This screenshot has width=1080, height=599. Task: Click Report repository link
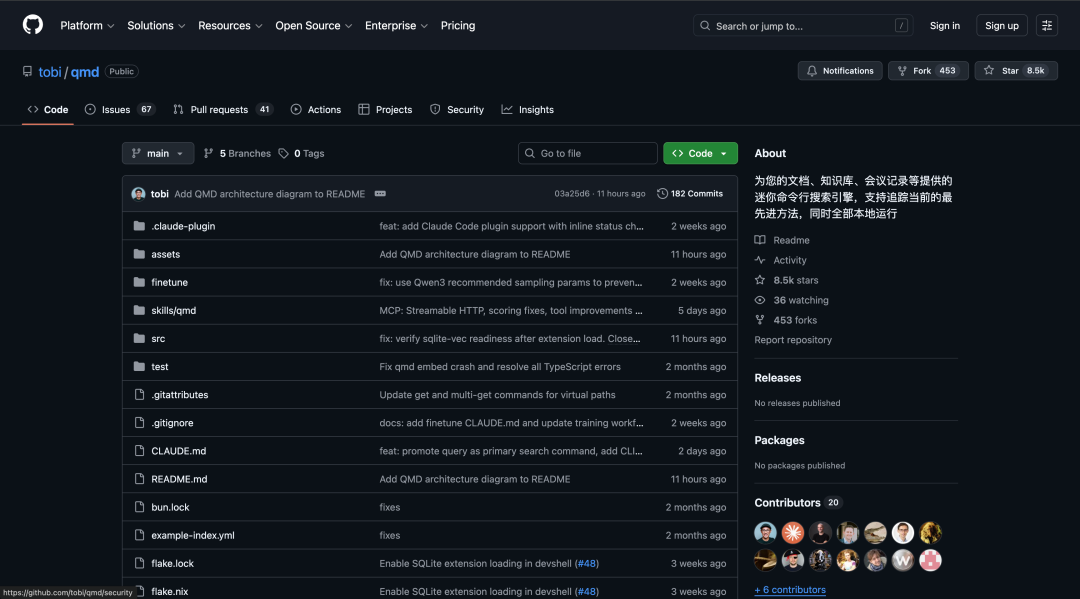coord(793,340)
